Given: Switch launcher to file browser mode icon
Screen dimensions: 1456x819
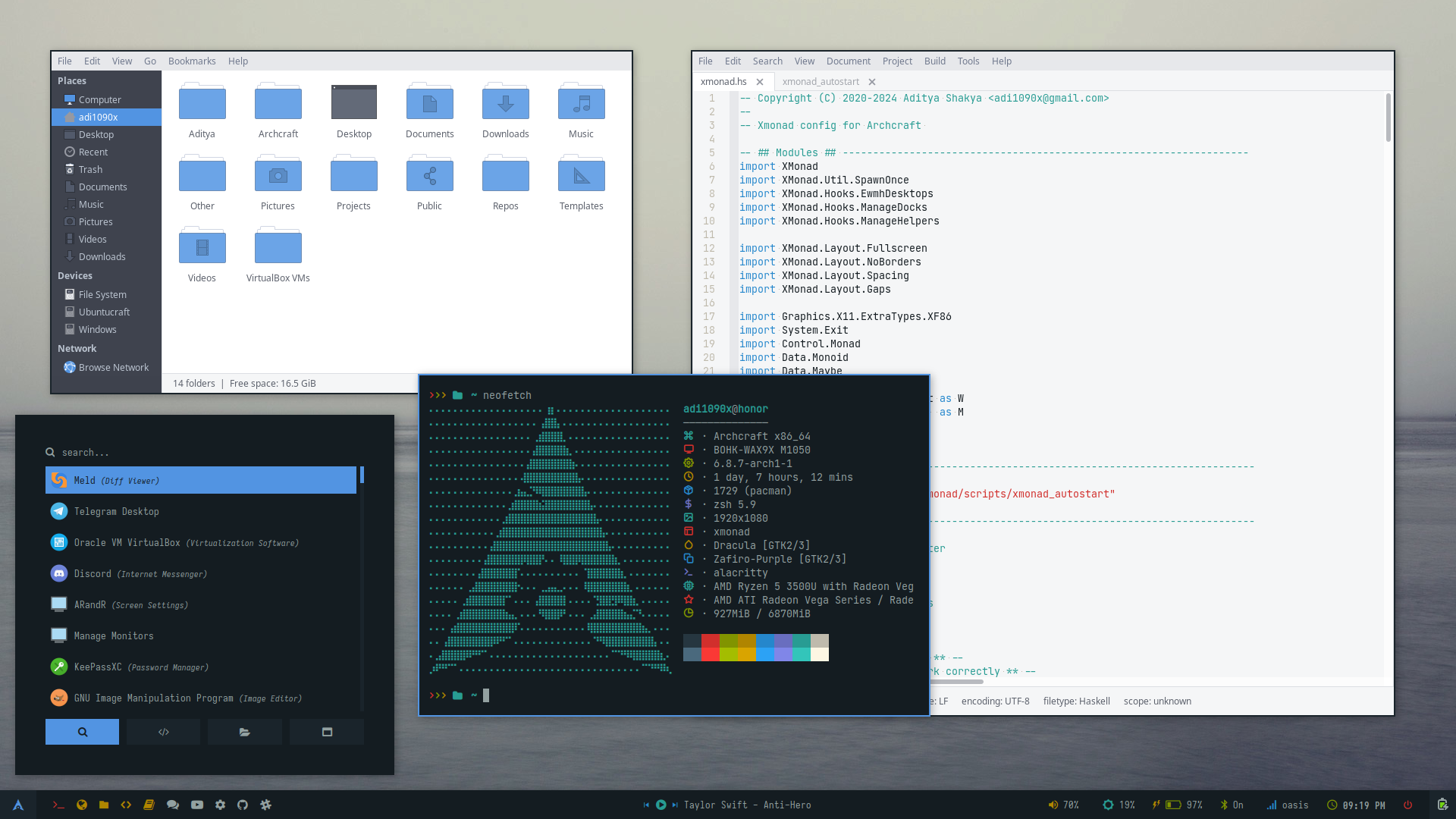Looking at the screenshot, I should tap(244, 732).
